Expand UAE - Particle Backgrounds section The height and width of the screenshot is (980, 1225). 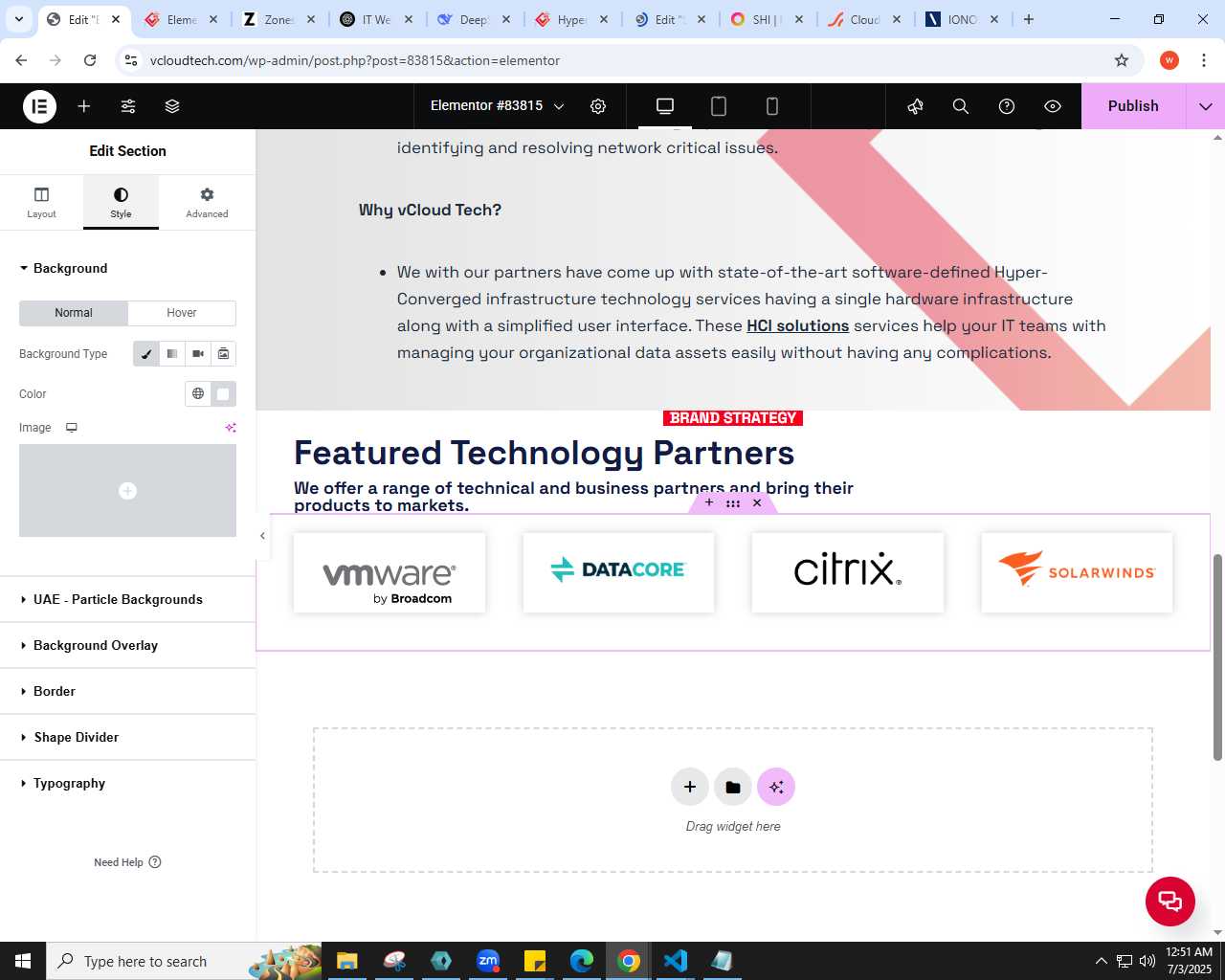pos(127,599)
